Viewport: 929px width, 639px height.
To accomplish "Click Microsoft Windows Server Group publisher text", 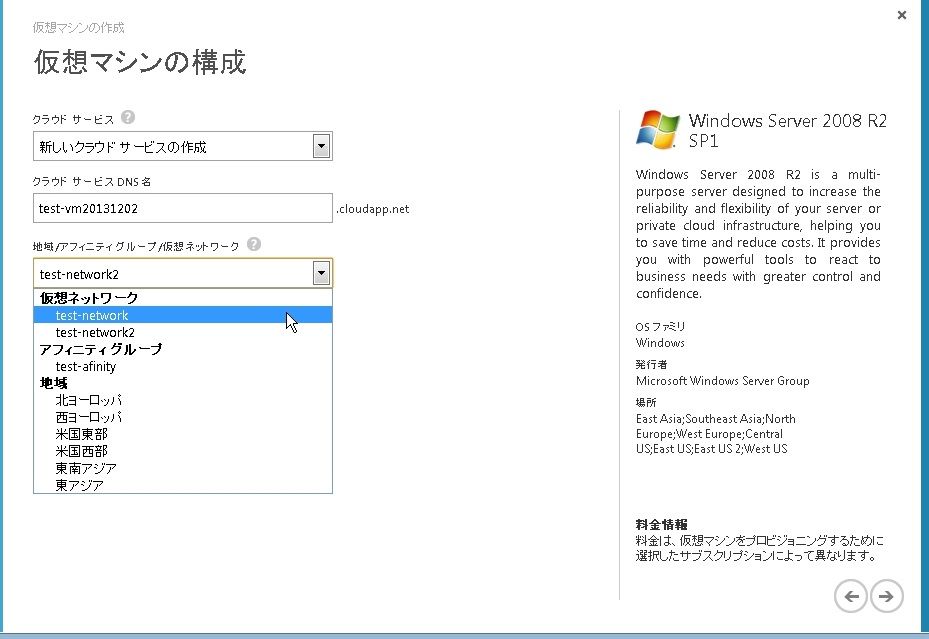I will (x=722, y=381).
